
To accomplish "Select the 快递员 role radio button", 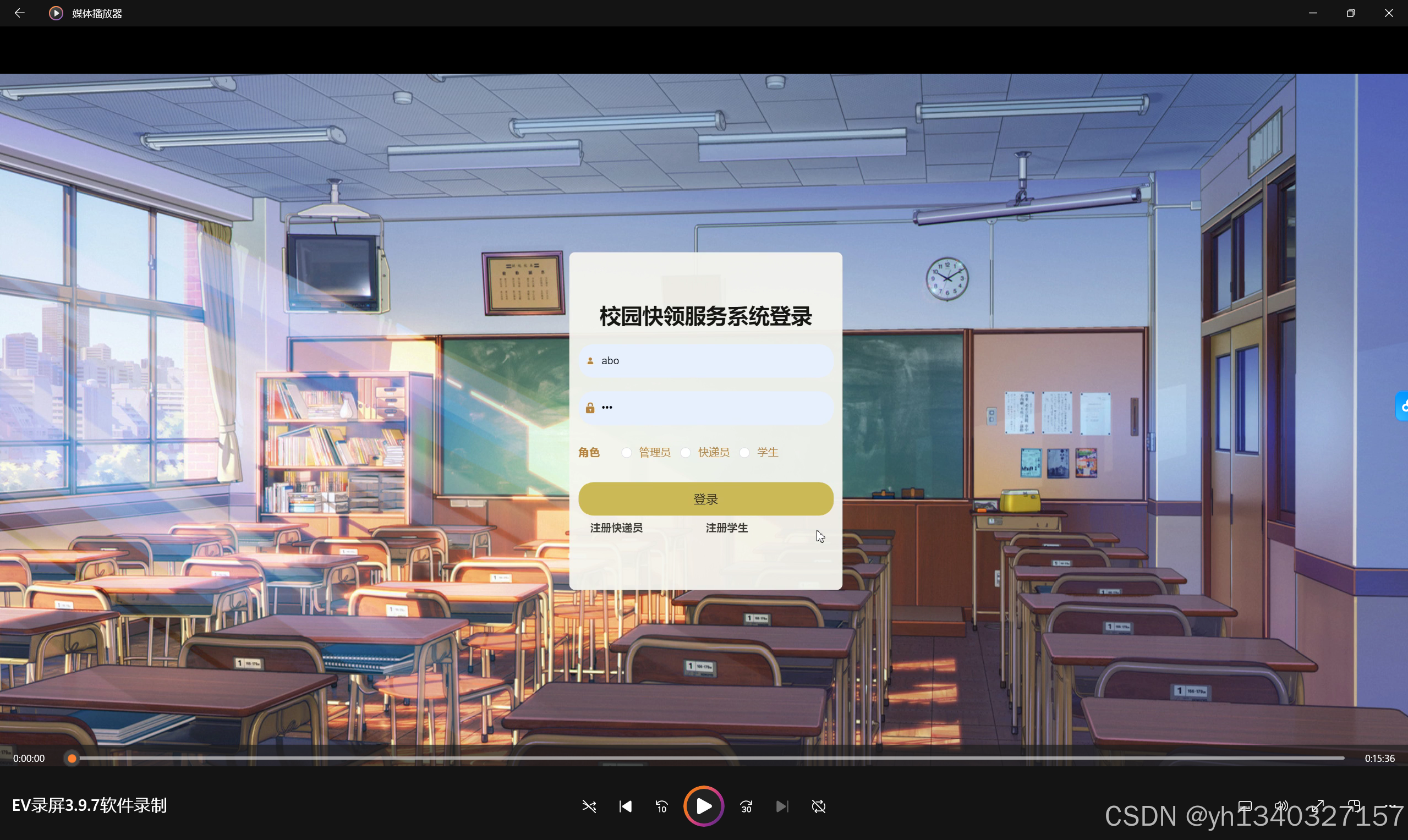I will (686, 452).
